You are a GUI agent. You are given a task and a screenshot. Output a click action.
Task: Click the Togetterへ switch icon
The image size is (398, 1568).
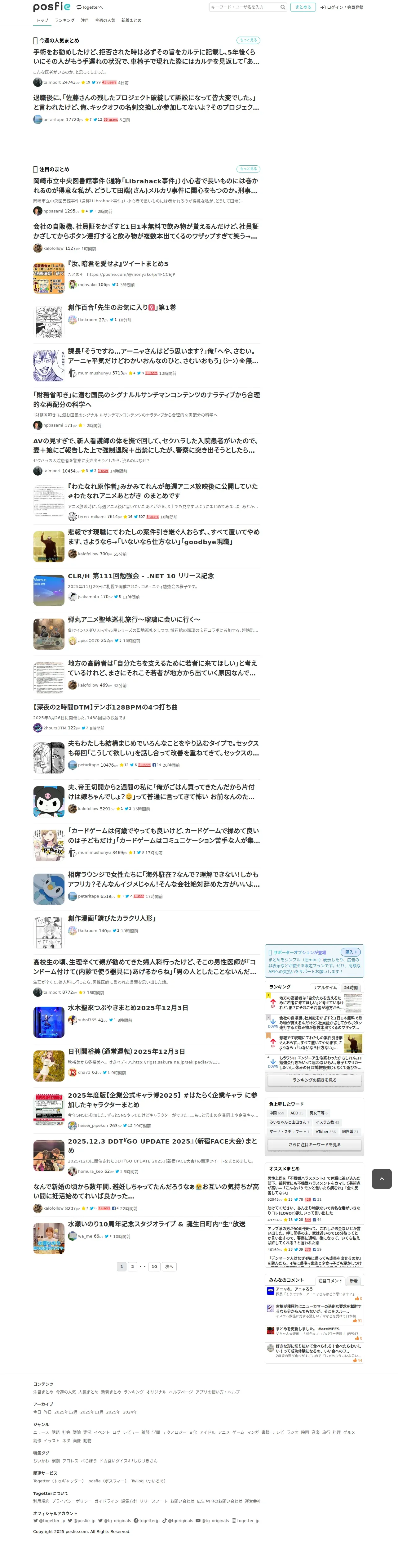(79, 7)
